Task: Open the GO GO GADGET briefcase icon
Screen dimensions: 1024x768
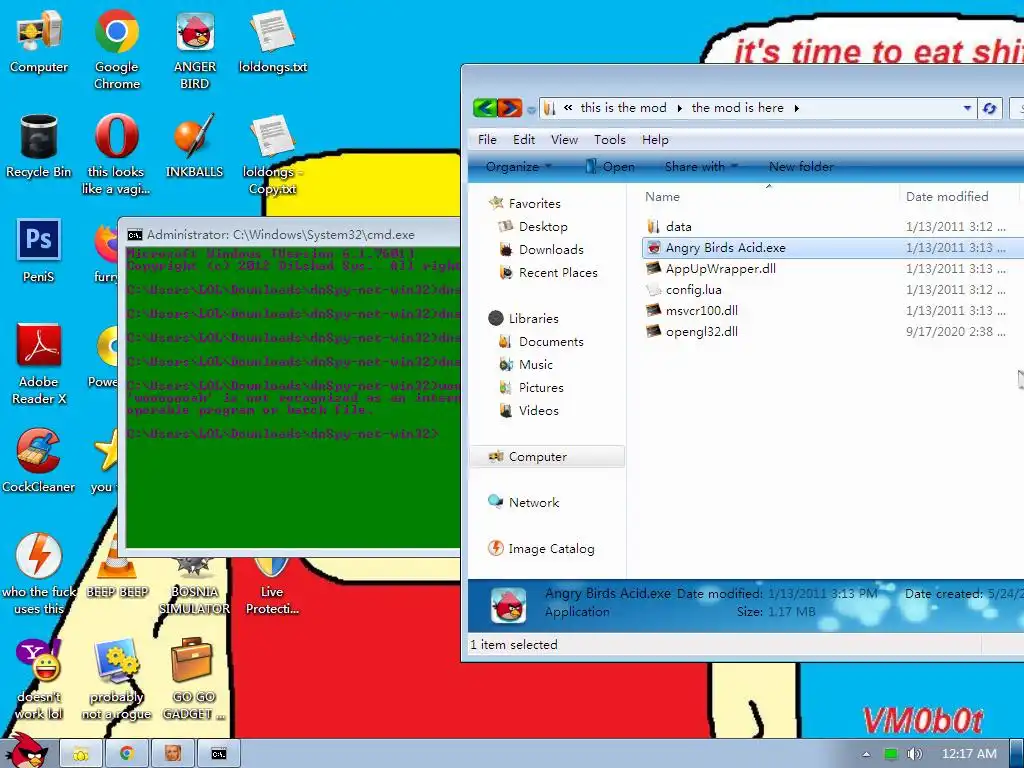Action: click(193, 679)
